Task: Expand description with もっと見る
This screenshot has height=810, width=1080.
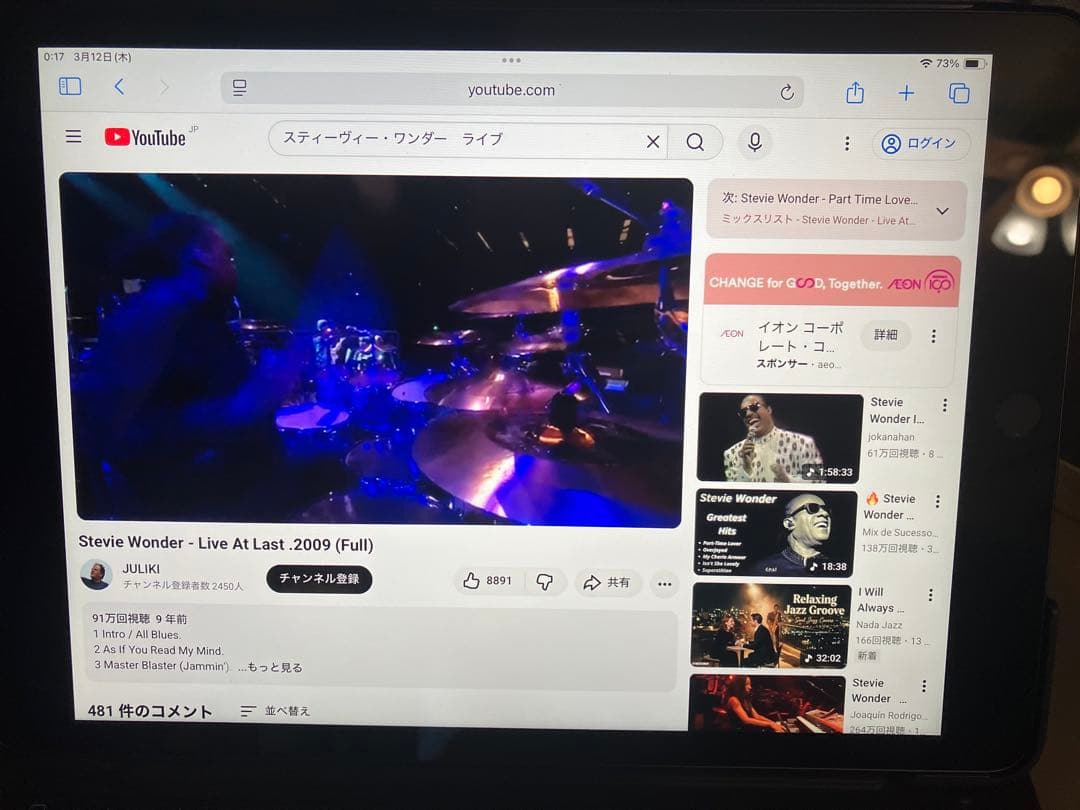Action: click(270, 667)
